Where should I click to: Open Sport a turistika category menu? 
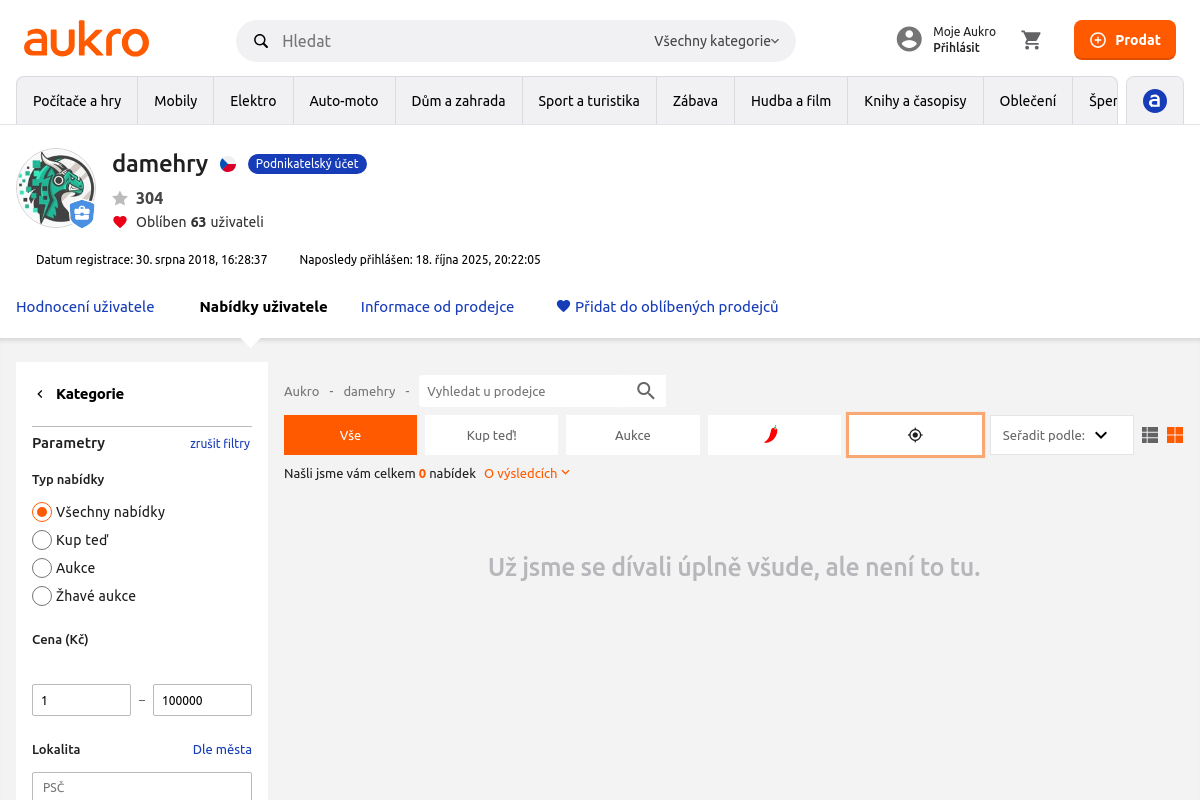[x=589, y=101]
